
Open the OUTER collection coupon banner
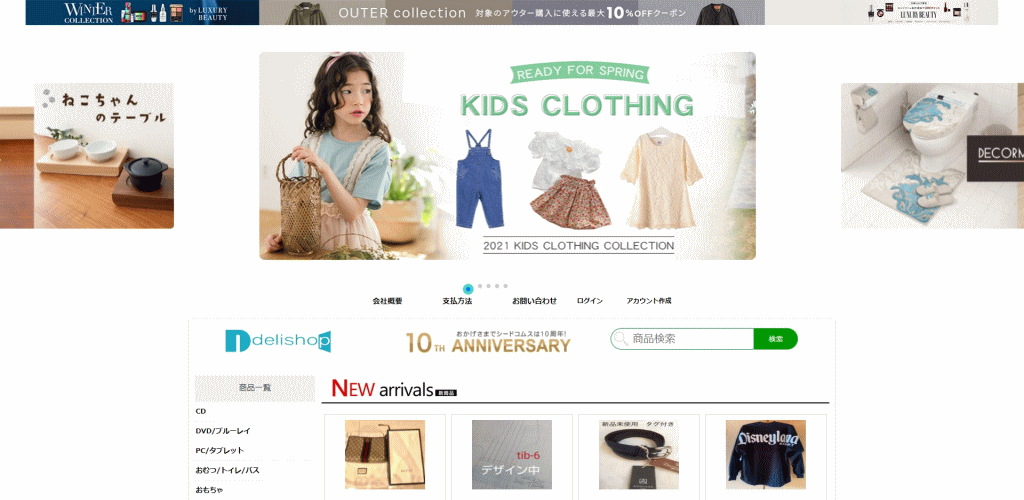[512, 12]
